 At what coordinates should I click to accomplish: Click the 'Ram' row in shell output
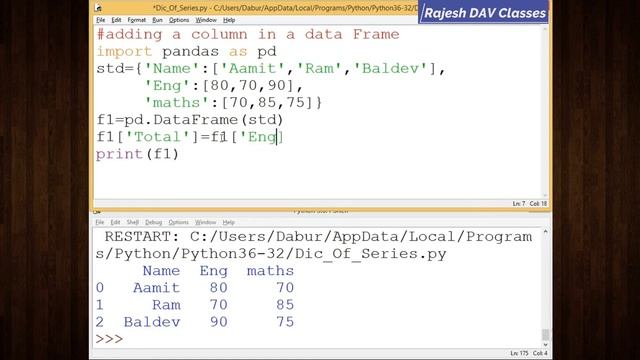point(195,305)
